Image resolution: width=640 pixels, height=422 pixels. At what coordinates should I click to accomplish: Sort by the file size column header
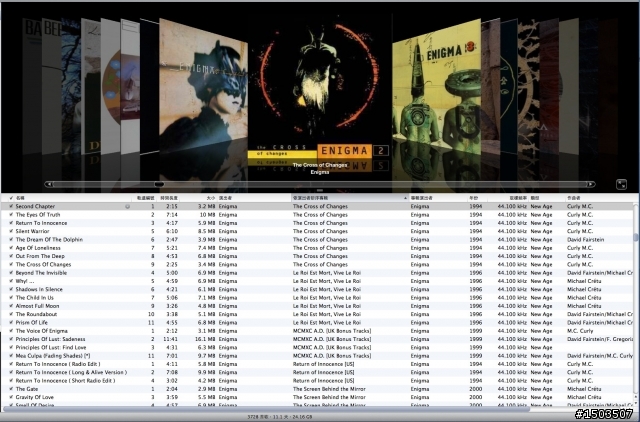click(198, 198)
